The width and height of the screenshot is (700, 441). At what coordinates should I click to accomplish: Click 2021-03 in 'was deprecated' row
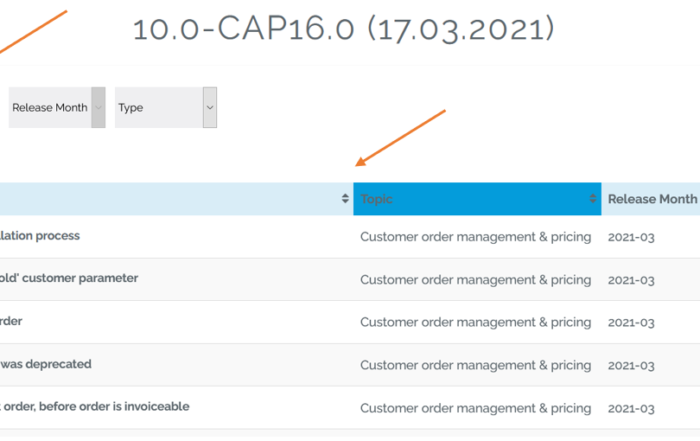(x=631, y=366)
